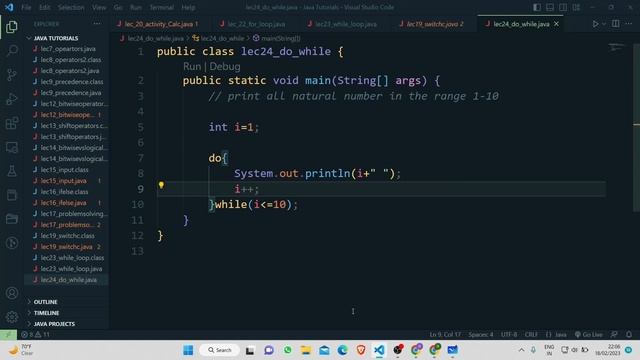Open WhatsApp from the taskbar
Image resolution: width=640 pixels, height=360 pixels.
288,350
